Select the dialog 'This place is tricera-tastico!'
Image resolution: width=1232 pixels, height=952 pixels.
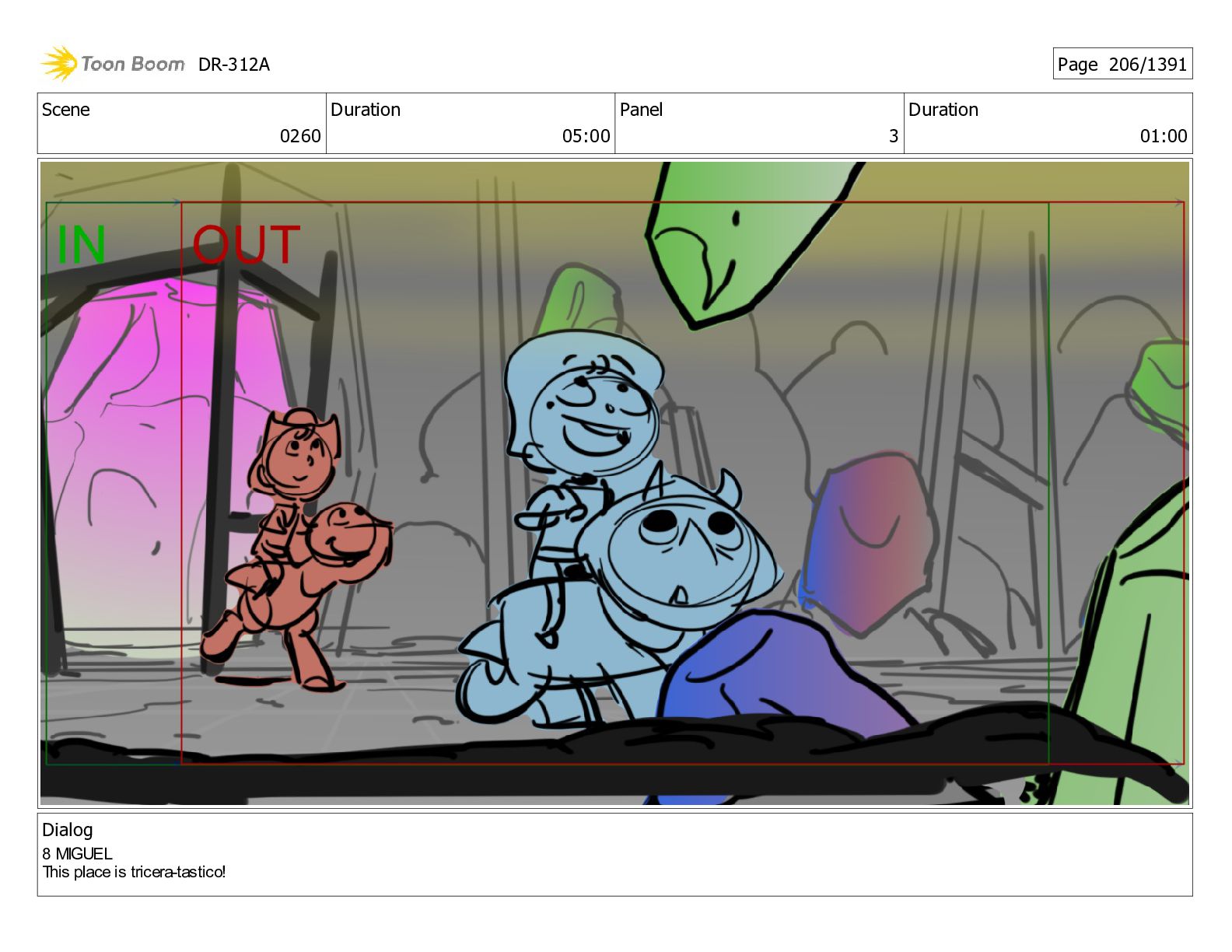click(134, 872)
